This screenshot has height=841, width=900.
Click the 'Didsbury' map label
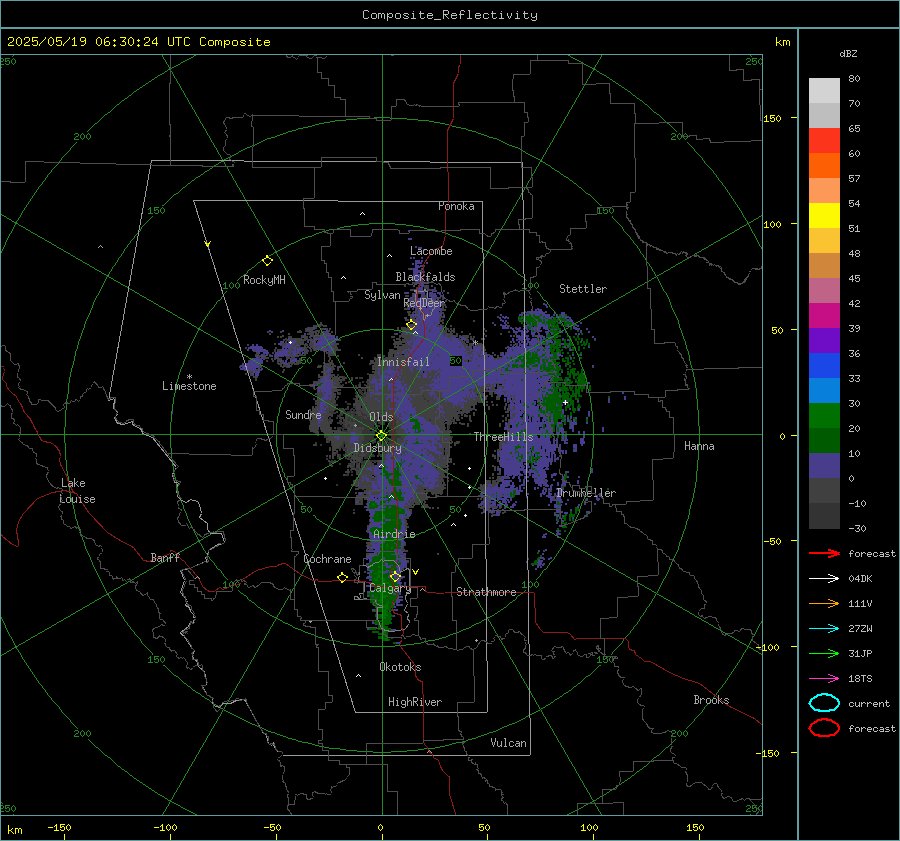point(377,448)
